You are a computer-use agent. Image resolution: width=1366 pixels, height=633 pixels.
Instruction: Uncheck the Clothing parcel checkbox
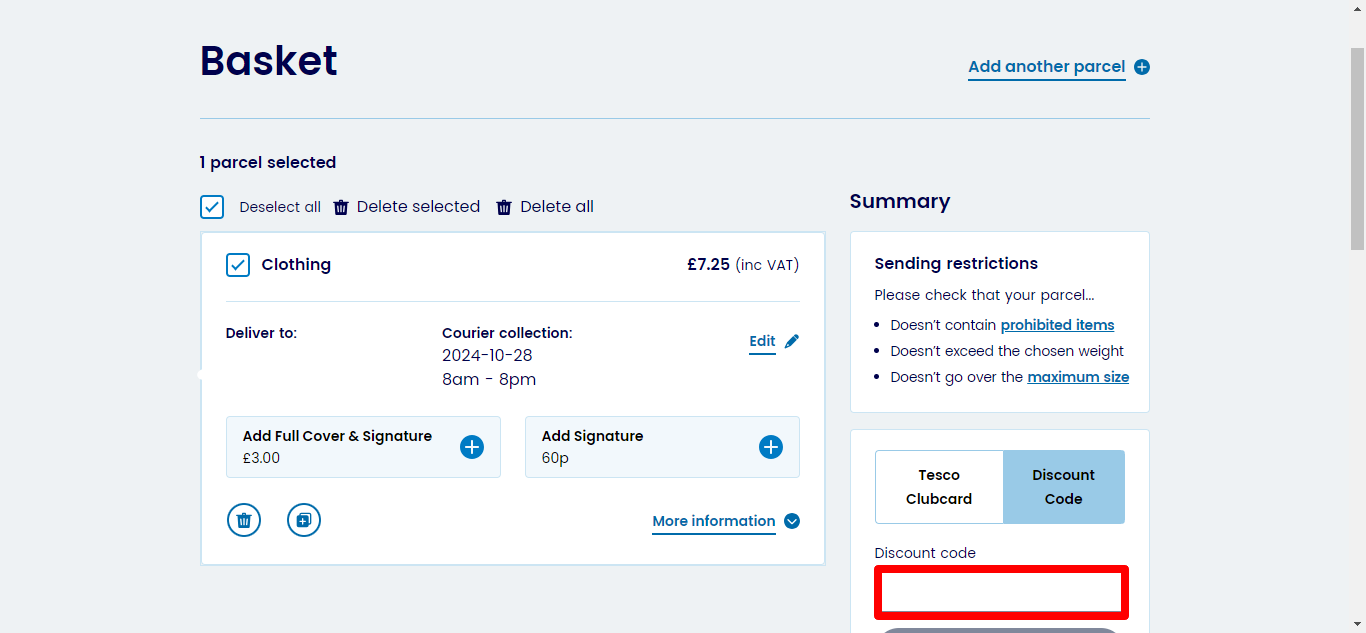[x=238, y=265]
